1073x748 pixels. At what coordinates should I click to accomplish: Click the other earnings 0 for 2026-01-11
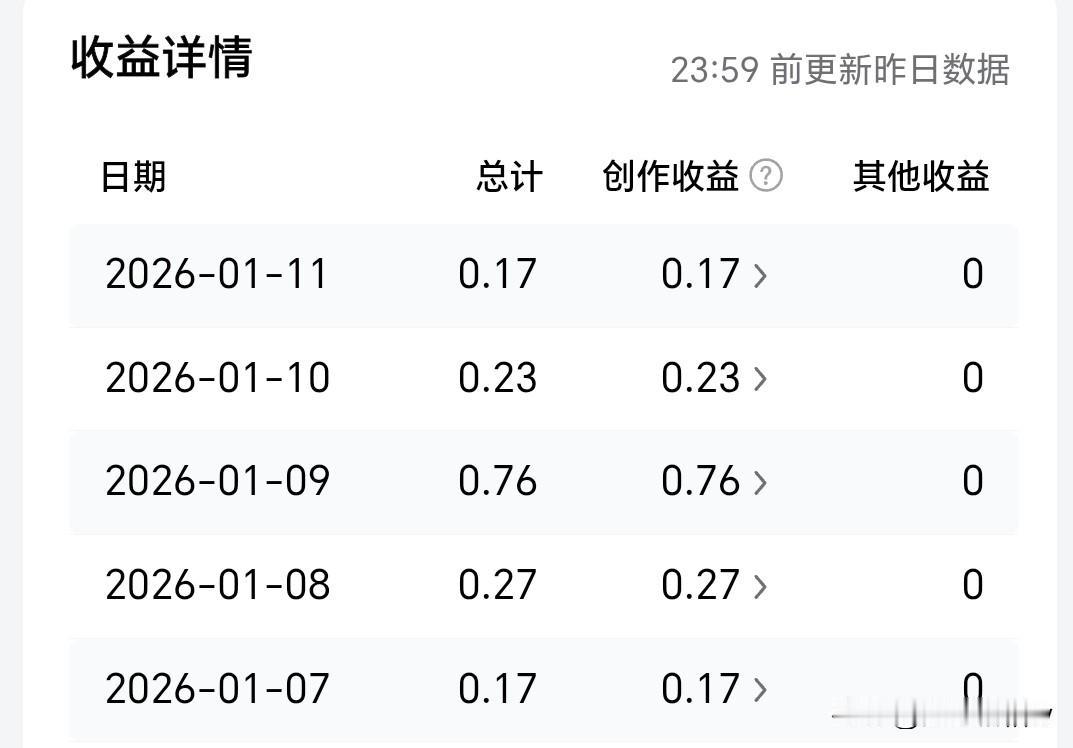click(973, 274)
